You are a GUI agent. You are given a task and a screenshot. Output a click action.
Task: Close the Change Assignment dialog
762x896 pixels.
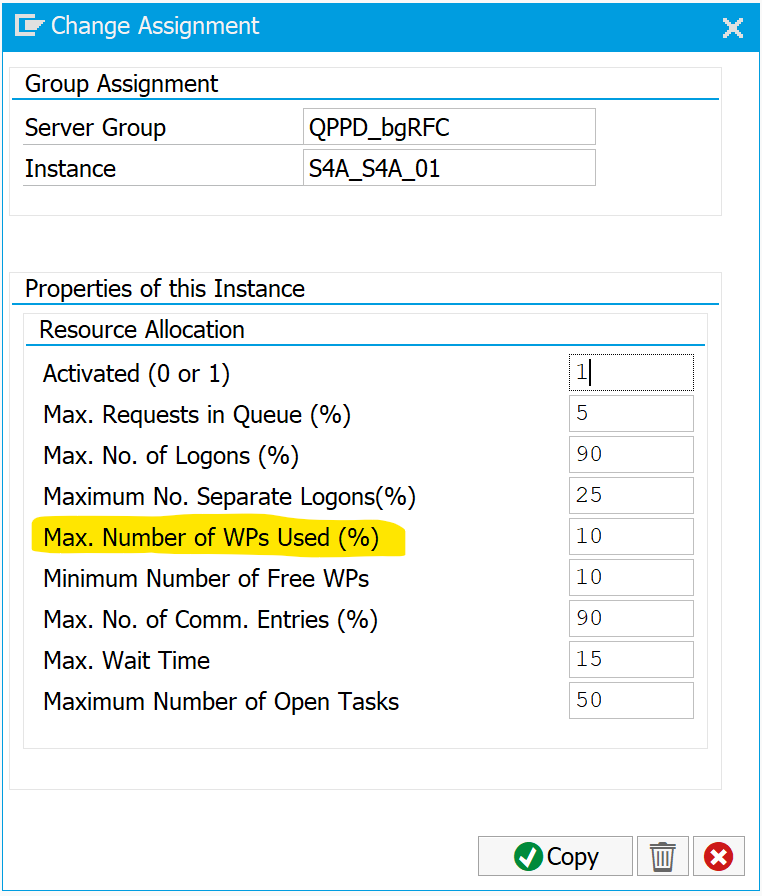[733, 27]
